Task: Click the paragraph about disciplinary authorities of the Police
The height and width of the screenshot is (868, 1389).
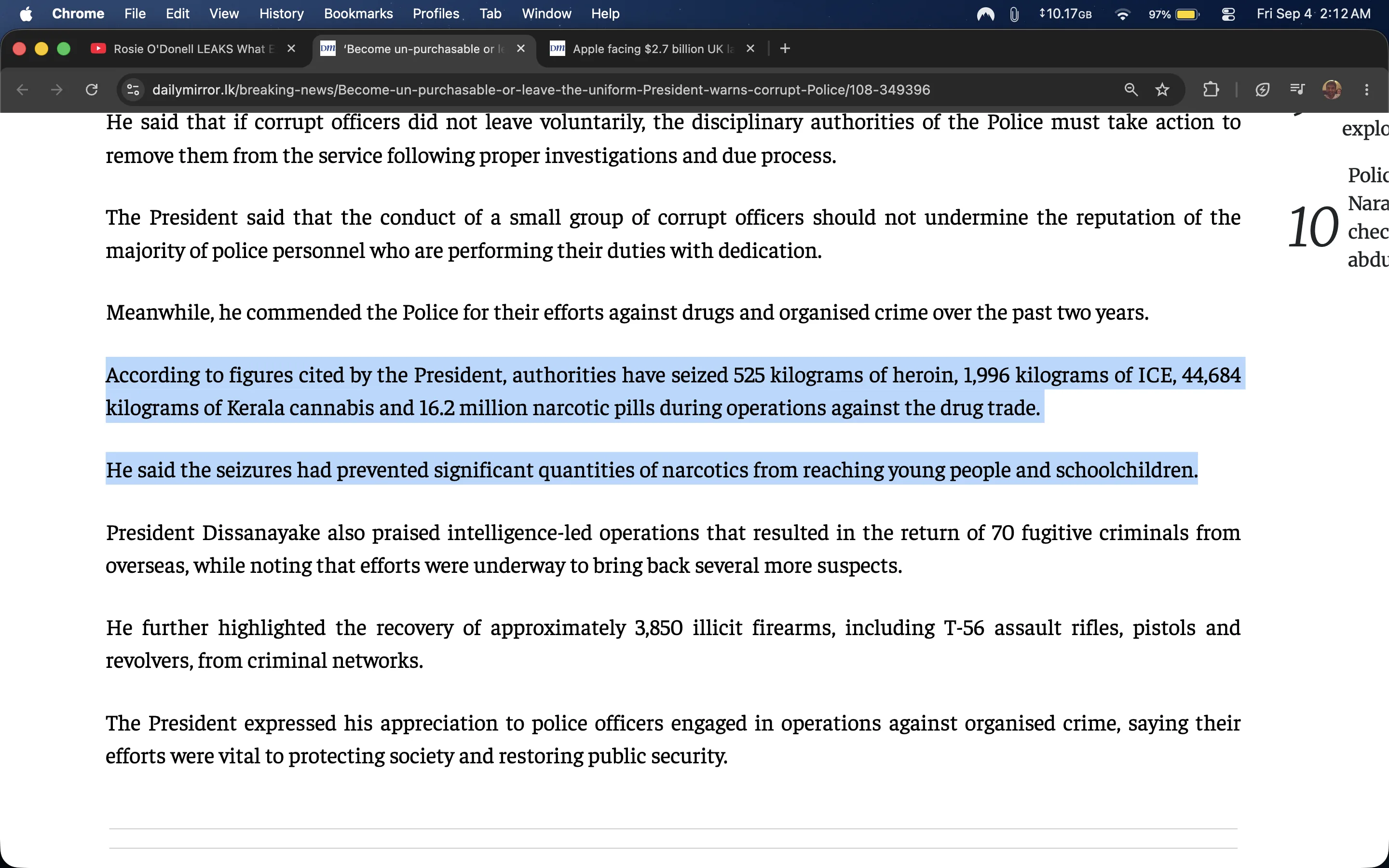Action: (x=673, y=138)
